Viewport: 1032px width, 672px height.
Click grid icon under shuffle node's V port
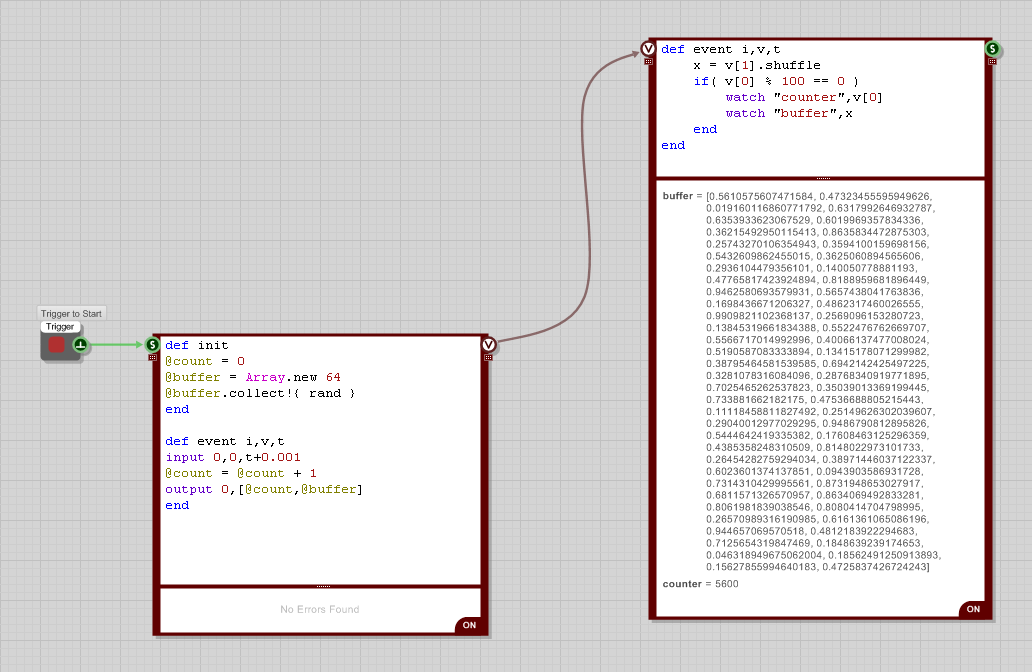click(x=648, y=62)
